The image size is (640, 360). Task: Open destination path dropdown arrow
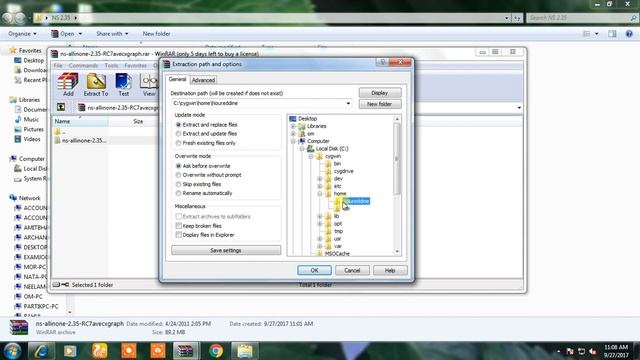pos(348,103)
